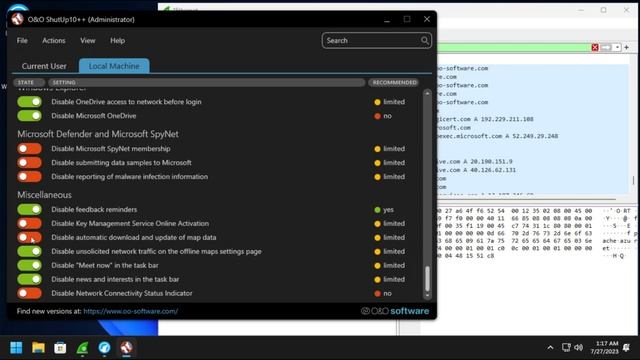Click plus button in Wireshark filter bar

(x=627, y=47)
